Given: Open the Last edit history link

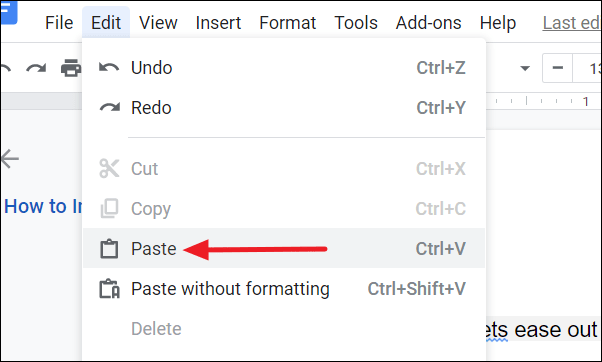Looking at the screenshot, I should [x=572, y=23].
